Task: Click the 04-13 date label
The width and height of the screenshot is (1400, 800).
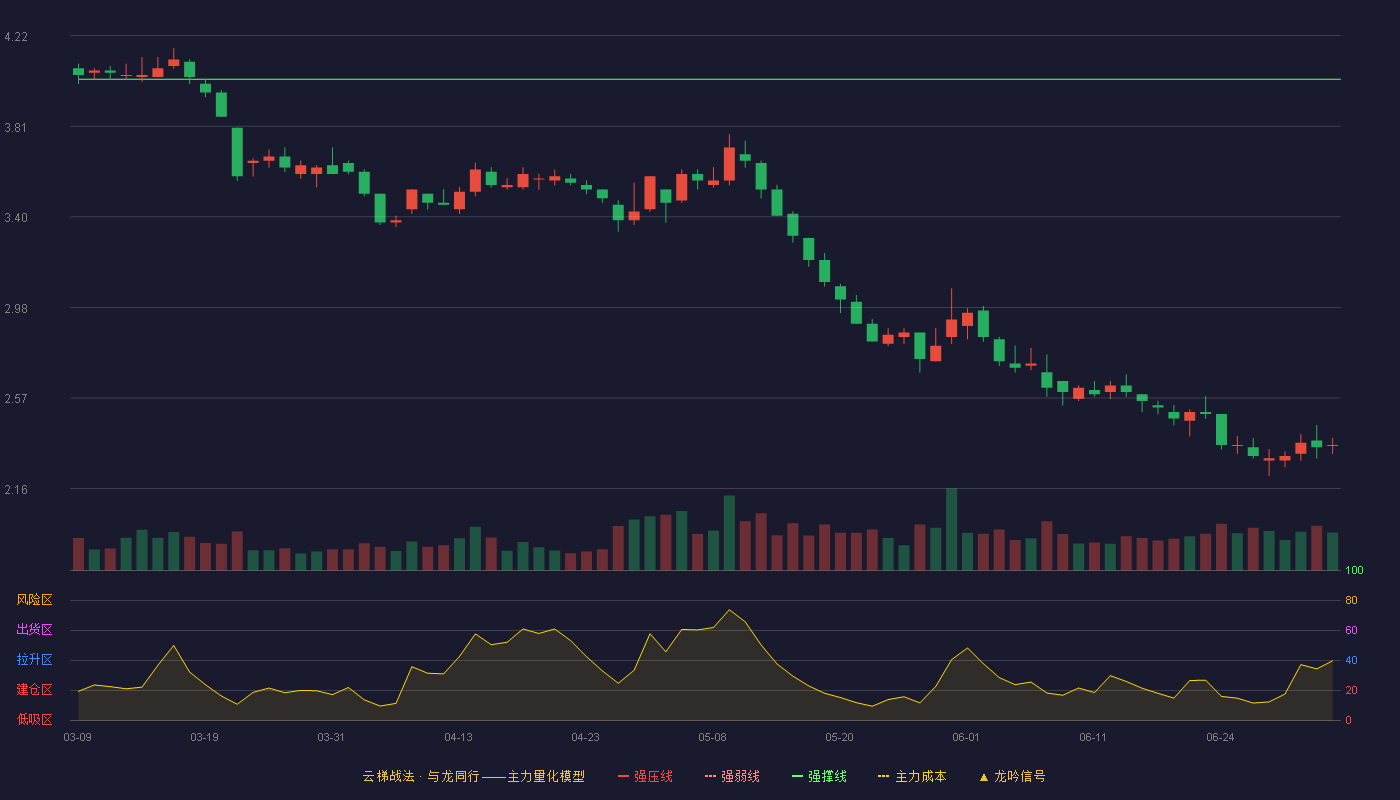Action: click(x=458, y=737)
